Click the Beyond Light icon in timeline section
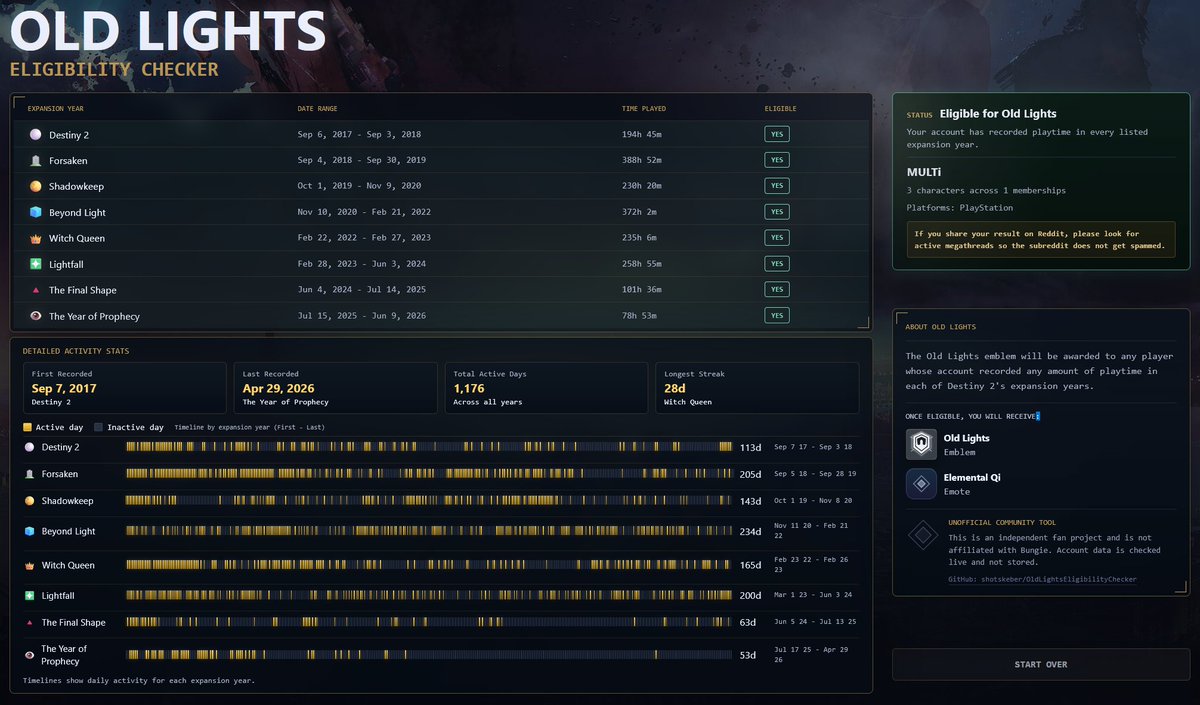The image size is (1200, 705). (x=29, y=532)
